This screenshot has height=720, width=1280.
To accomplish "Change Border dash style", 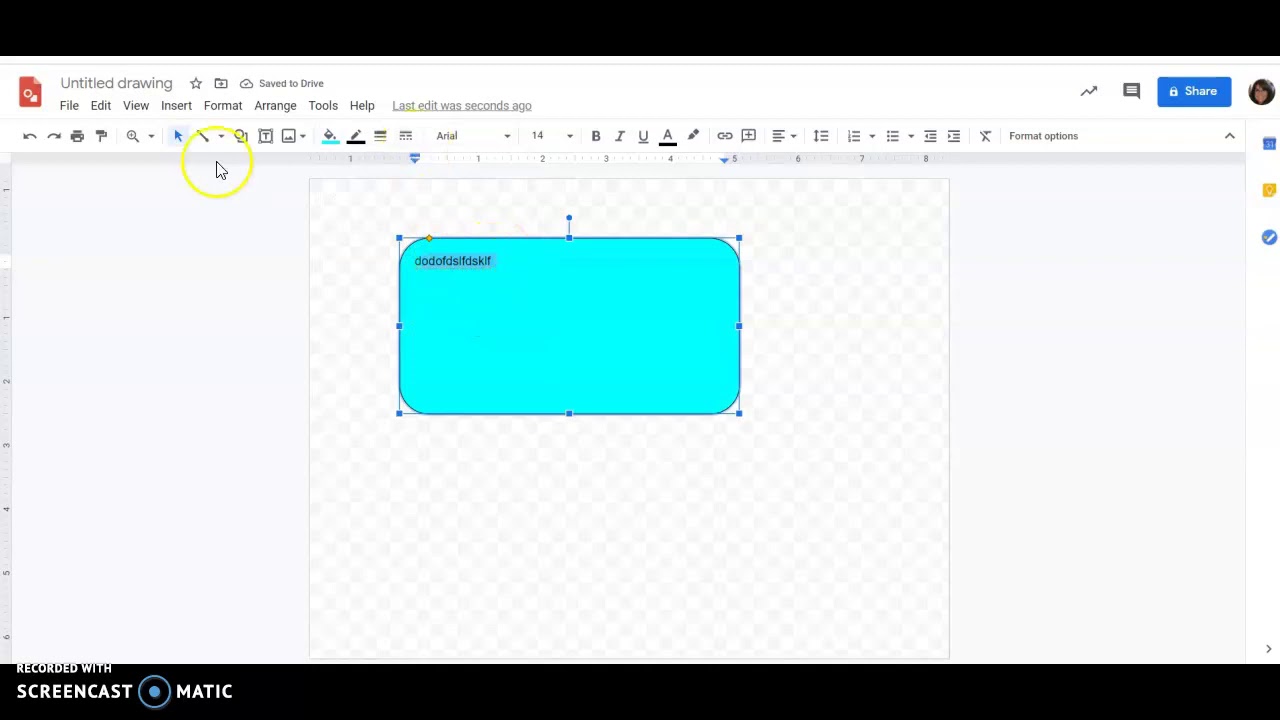I will [405, 136].
